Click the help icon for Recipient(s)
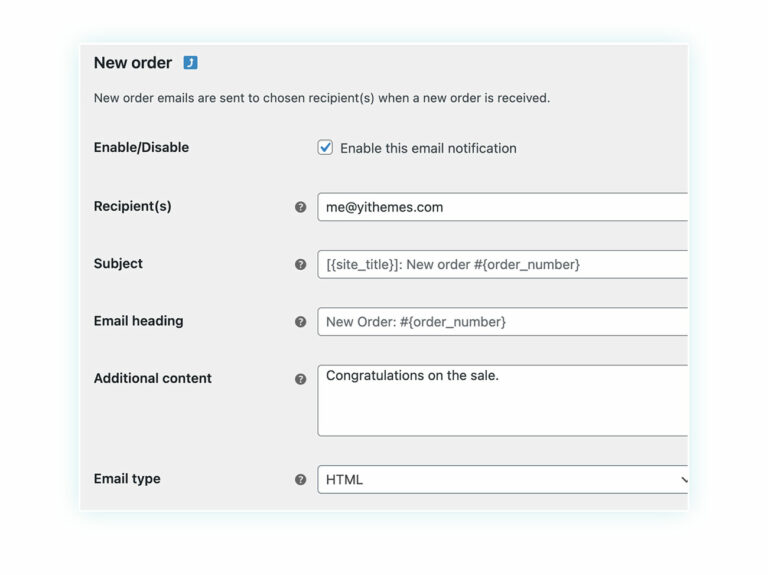 pyautogui.click(x=300, y=207)
